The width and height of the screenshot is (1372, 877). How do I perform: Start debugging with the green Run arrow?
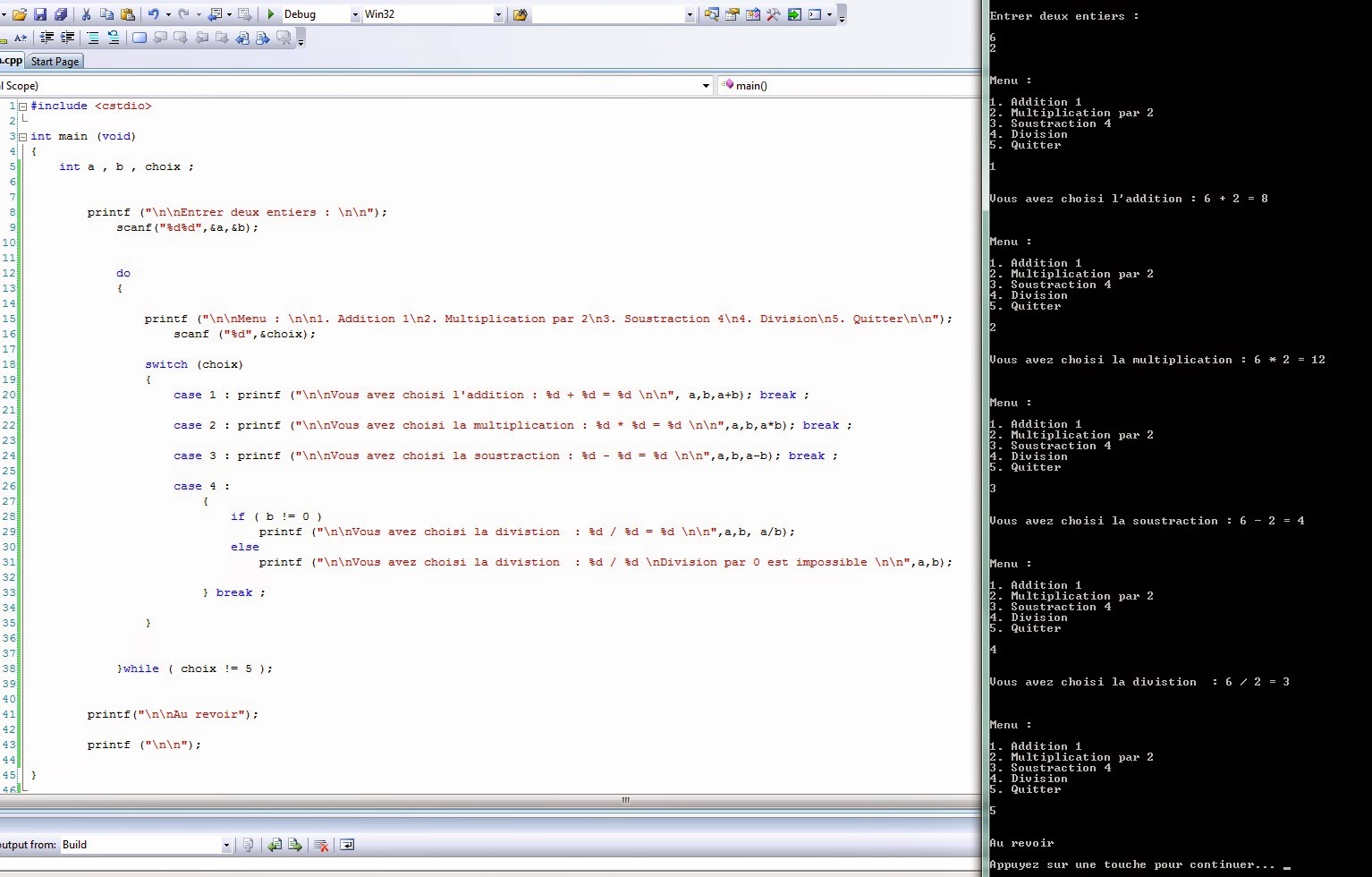(271, 13)
